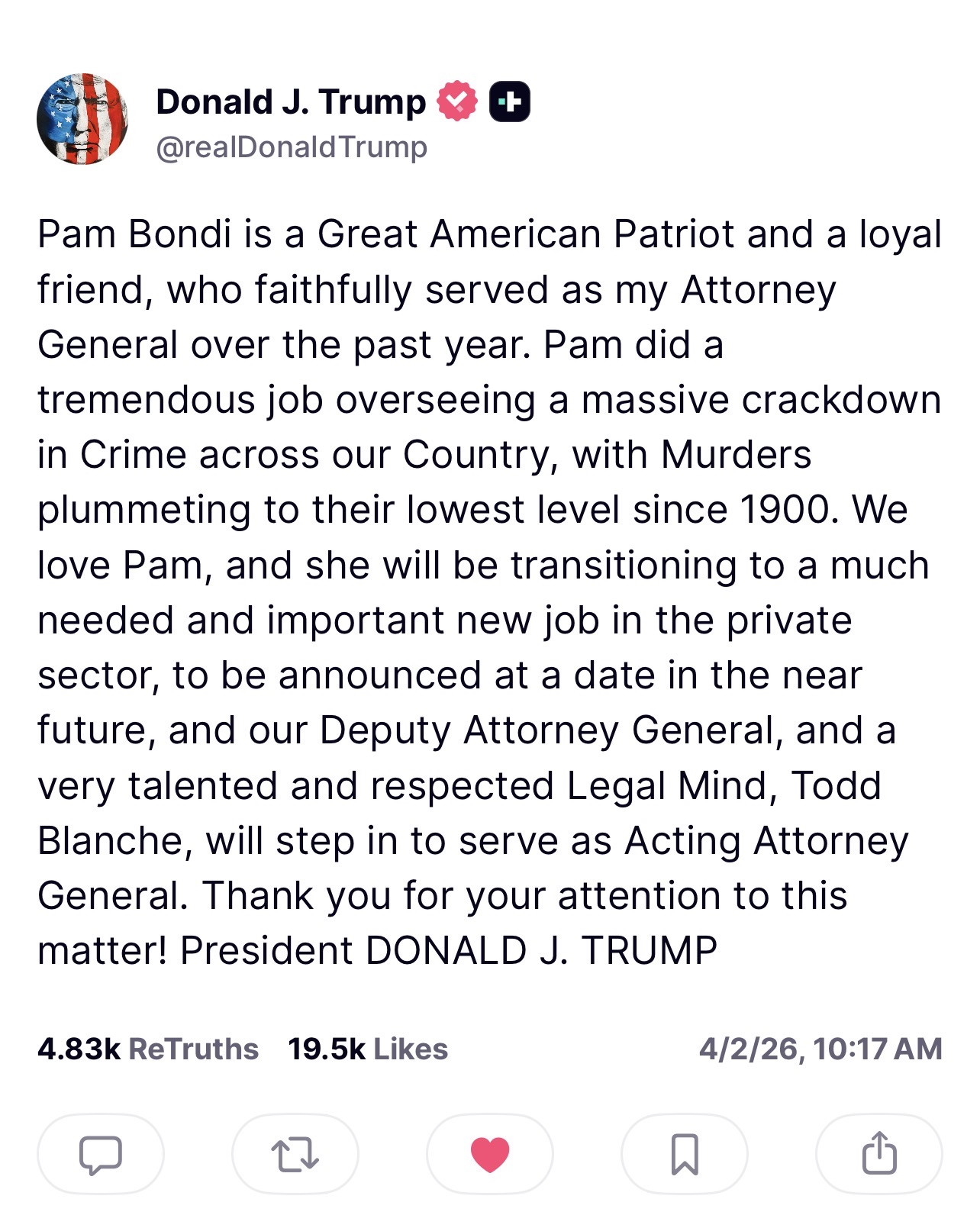The height and width of the screenshot is (1228, 980).
Task: View the 19.5k Likes list
Action: click(x=368, y=1049)
